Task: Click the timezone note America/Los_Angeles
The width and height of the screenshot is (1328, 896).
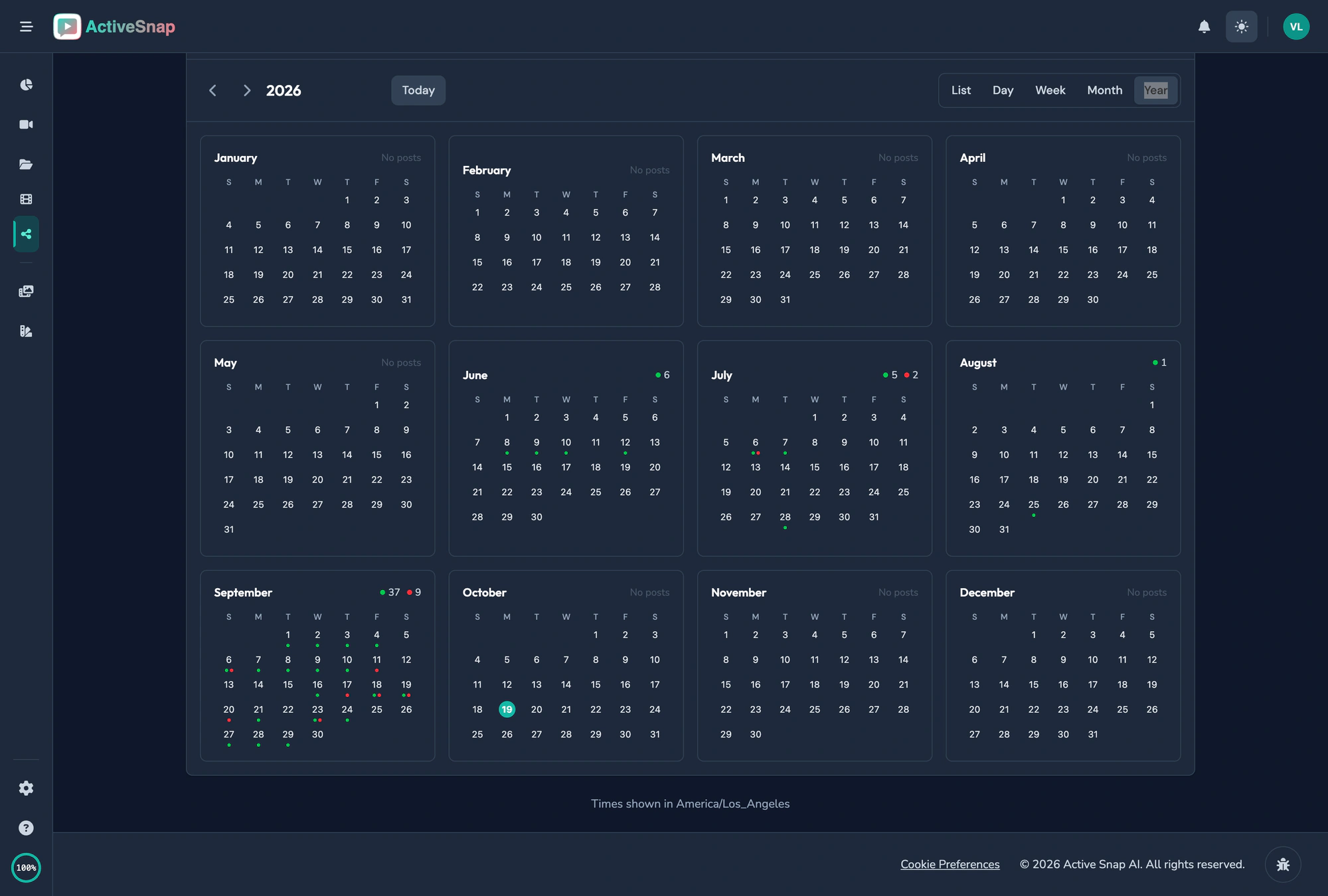Action: [691, 804]
